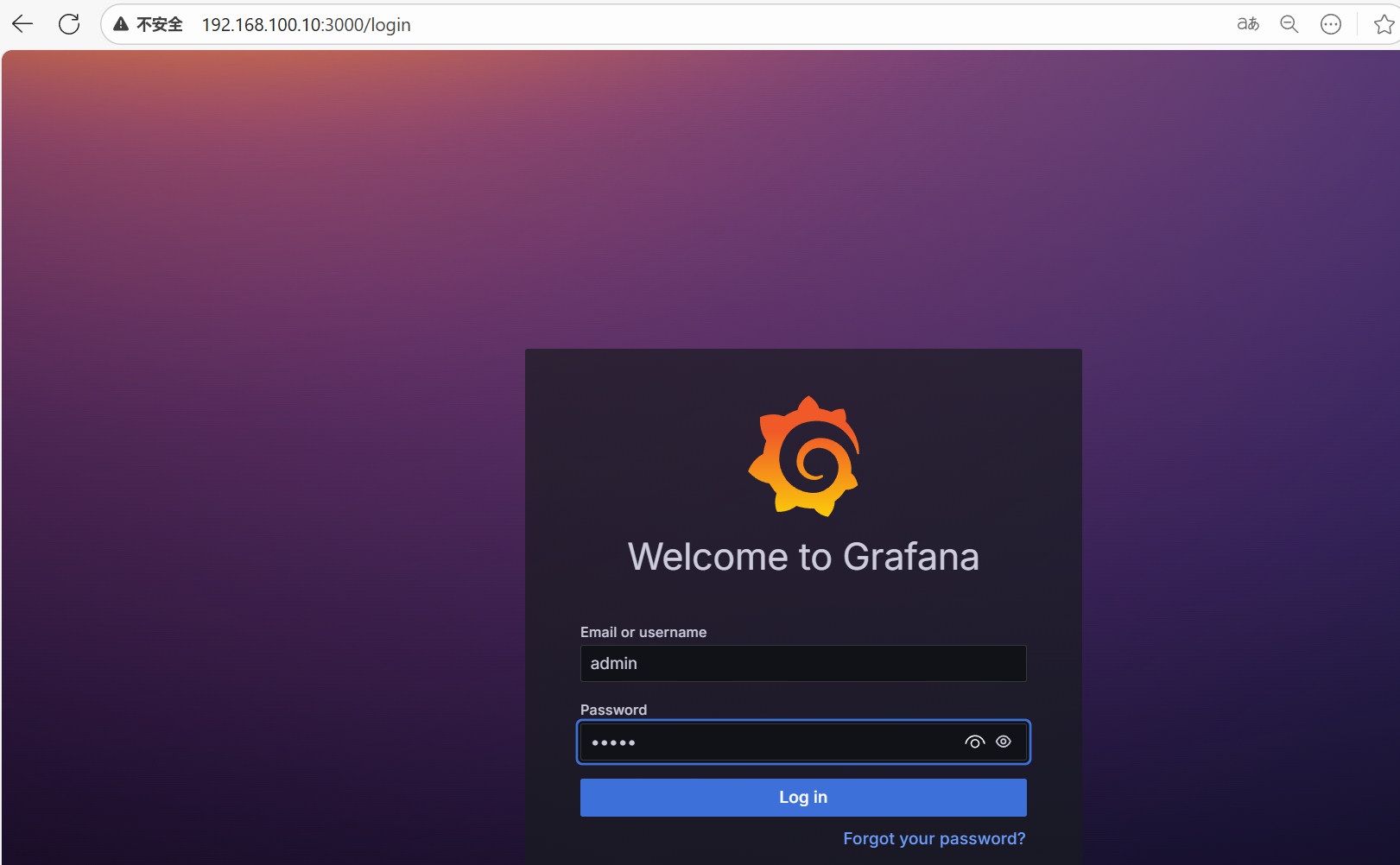Focus the Password input field
This screenshot has height=865, width=1400.
[803, 742]
